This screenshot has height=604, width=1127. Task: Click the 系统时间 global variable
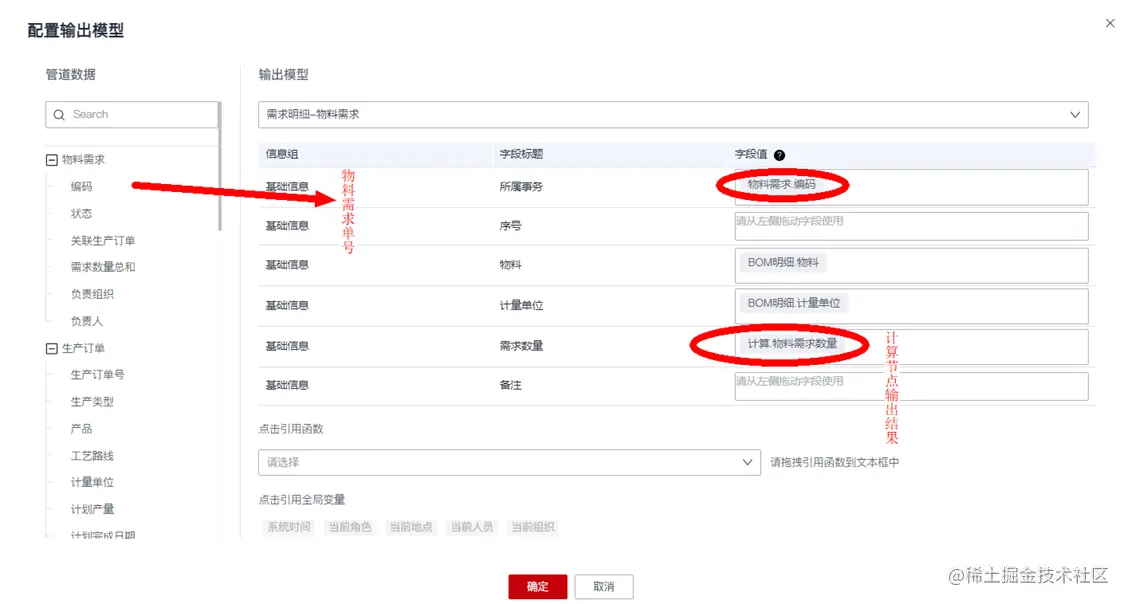[289, 527]
